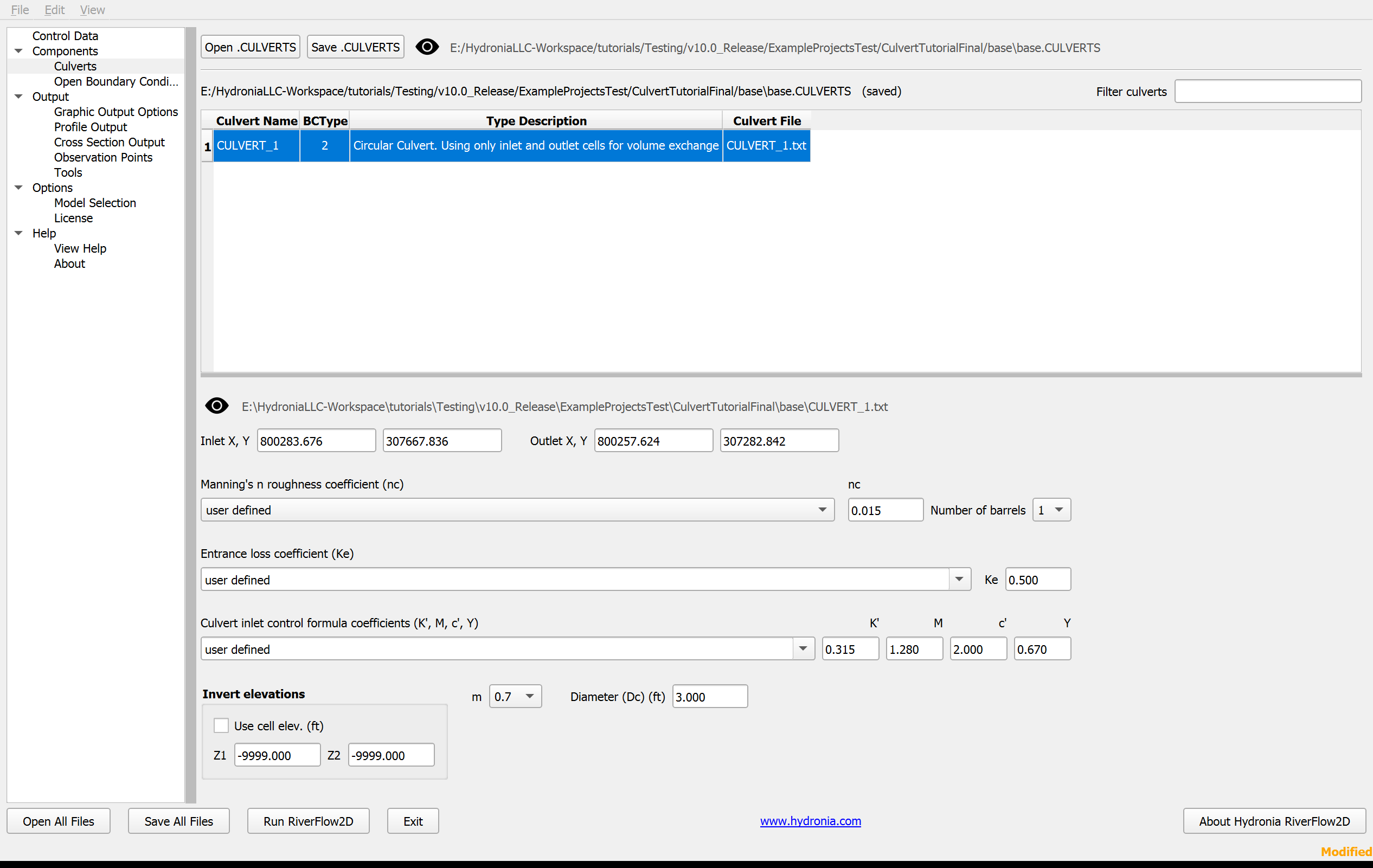The width and height of the screenshot is (1373, 868).
Task: Click the c' coefficient field 2.000
Action: (978, 649)
